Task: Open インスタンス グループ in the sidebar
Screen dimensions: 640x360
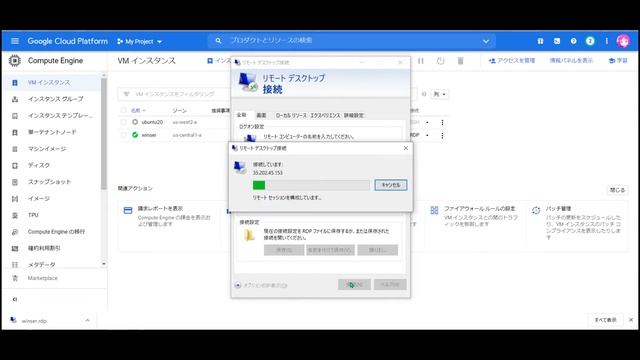Action: click(x=51, y=99)
